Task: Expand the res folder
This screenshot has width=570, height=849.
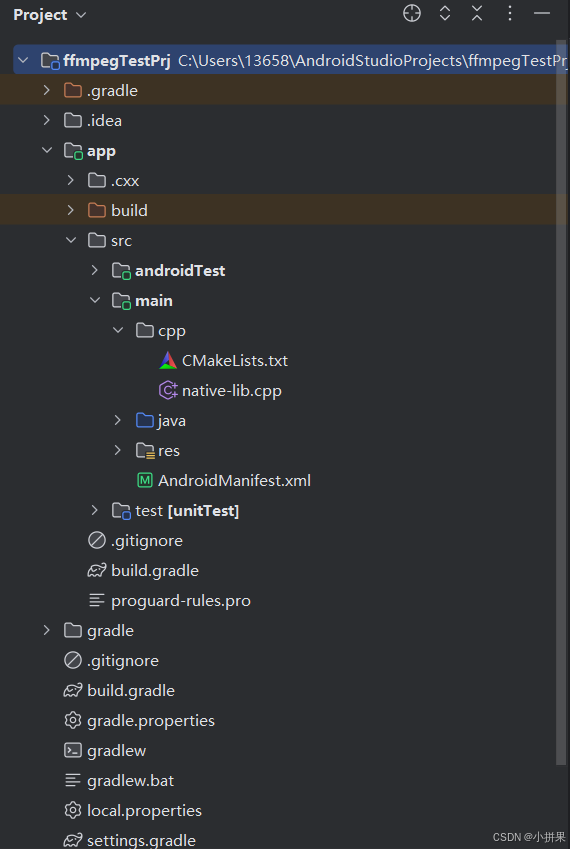Action: click(117, 450)
